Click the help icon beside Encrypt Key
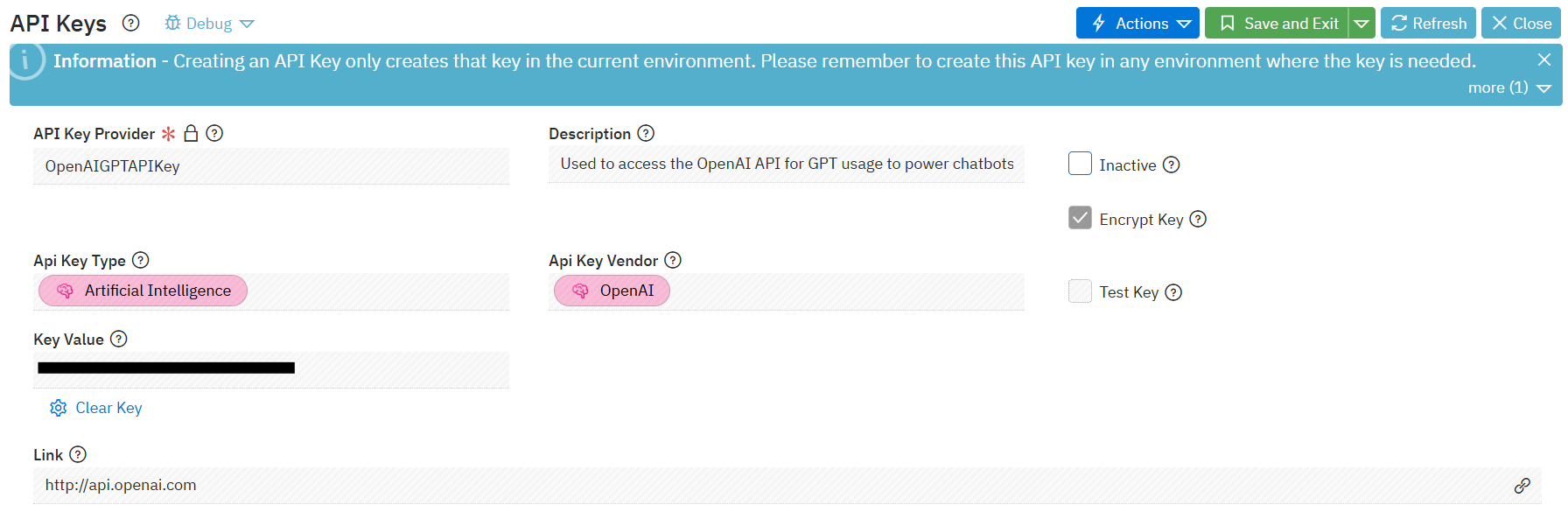 [x=1198, y=219]
